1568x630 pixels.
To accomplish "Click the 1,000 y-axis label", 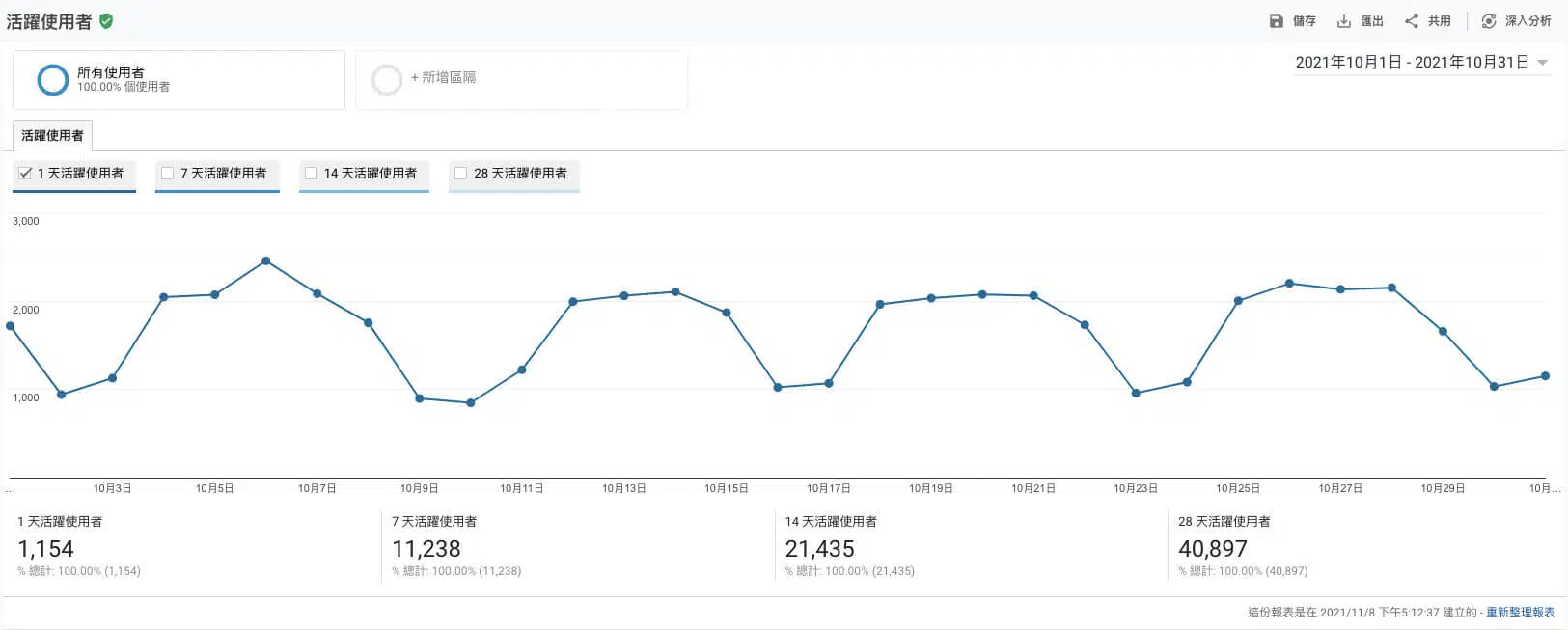I will coord(26,397).
